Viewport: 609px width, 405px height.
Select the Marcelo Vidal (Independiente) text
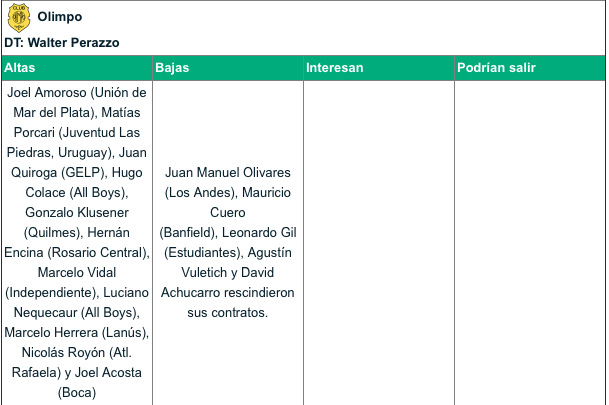click(77, 282)
